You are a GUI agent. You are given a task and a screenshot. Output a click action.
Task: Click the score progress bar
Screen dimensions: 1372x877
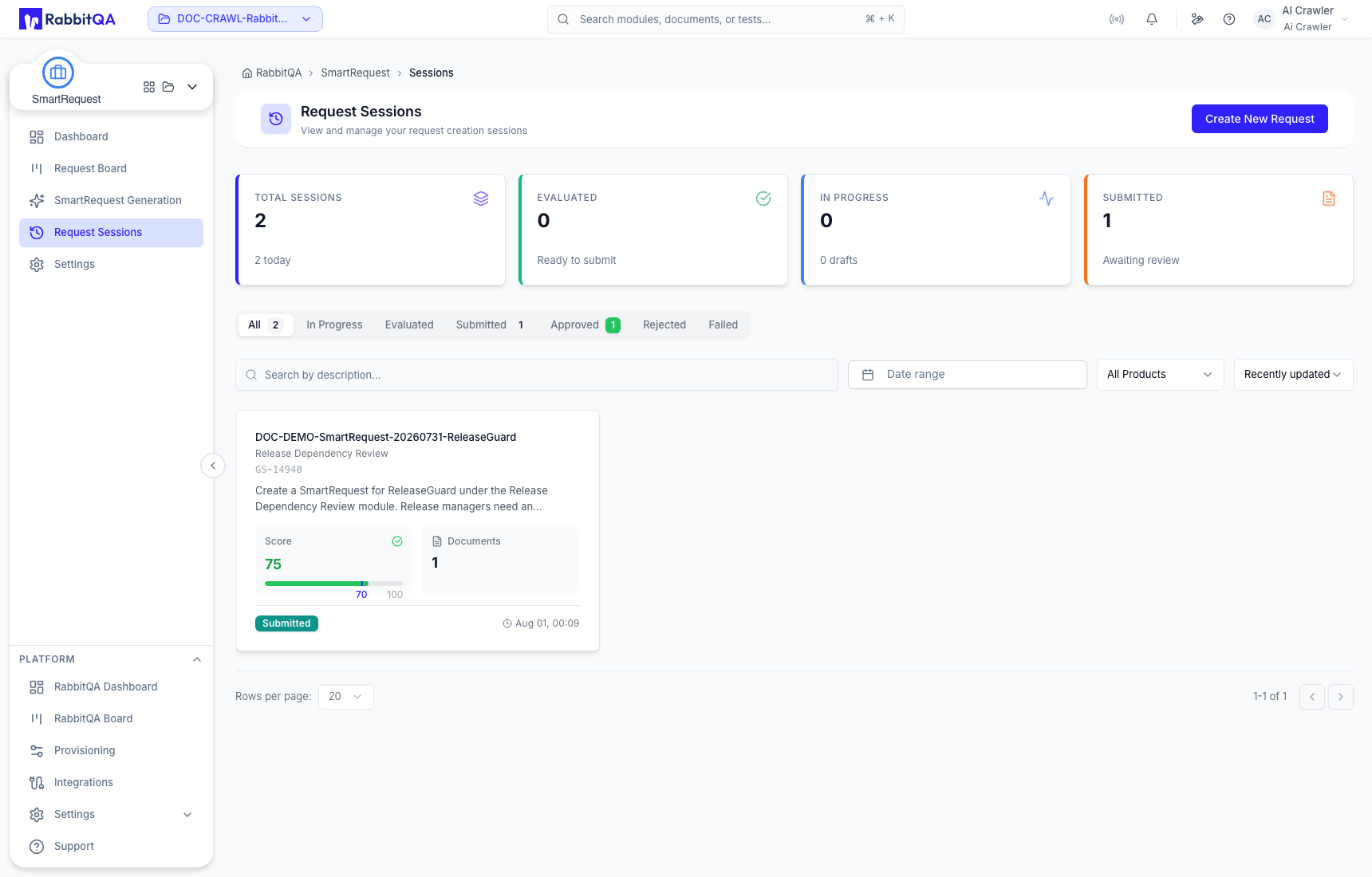tap(333, 584)
